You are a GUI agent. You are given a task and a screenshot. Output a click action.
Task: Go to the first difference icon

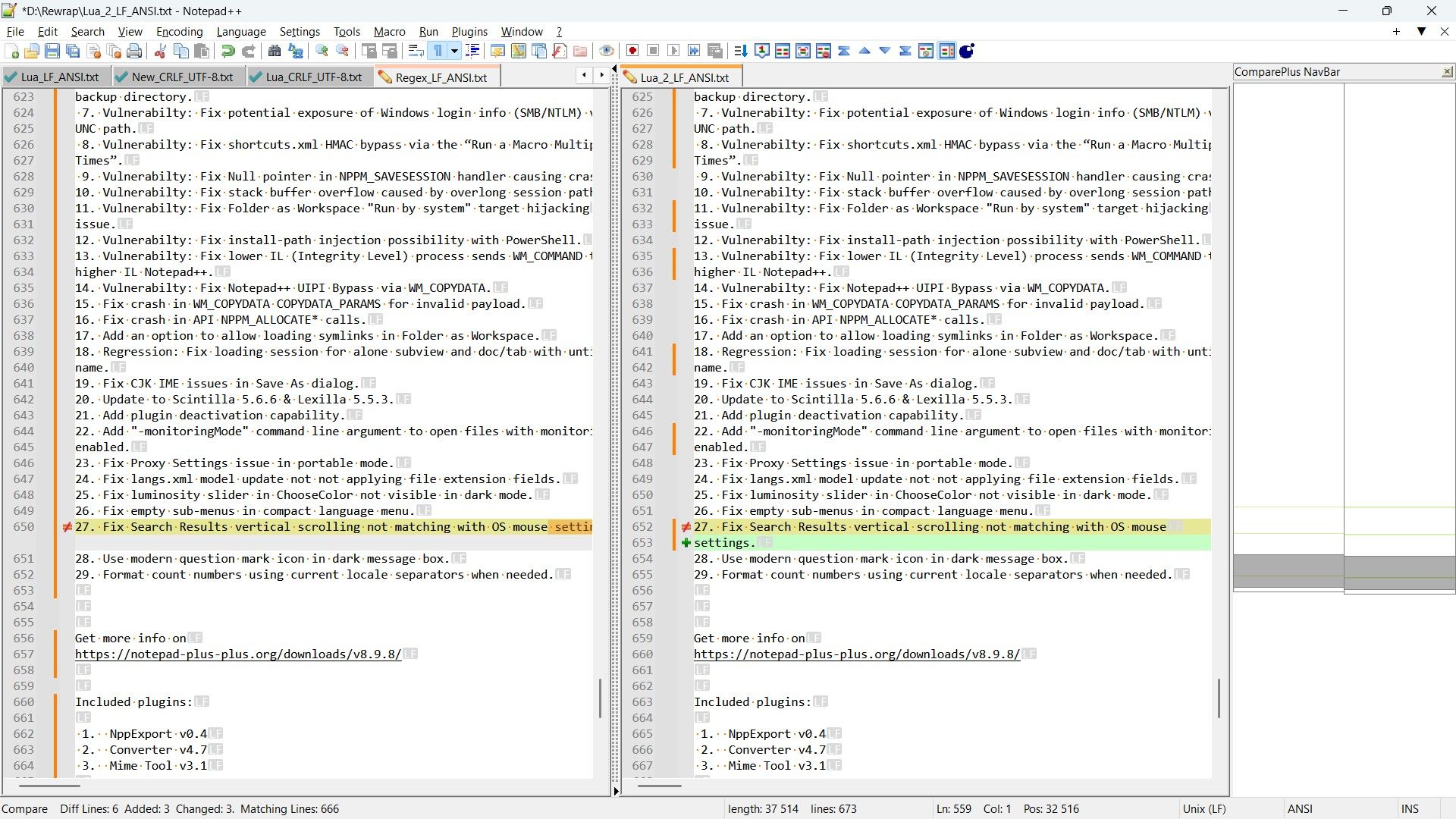(844, 51)
